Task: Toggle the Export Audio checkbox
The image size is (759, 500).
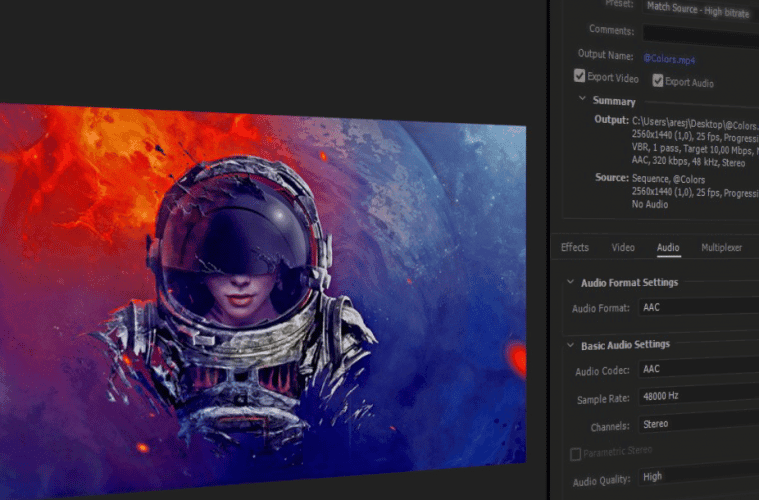Action: click(658, 81)
